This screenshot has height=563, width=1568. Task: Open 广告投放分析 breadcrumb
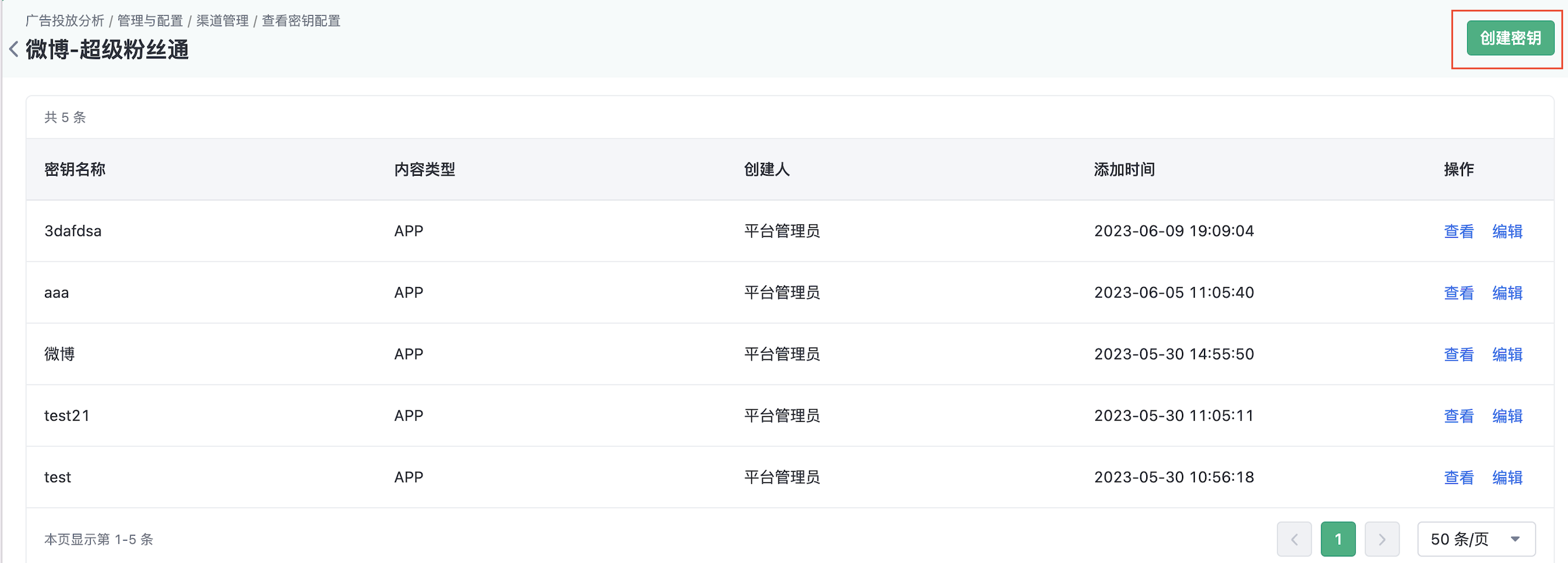click(x=65, y=21)
